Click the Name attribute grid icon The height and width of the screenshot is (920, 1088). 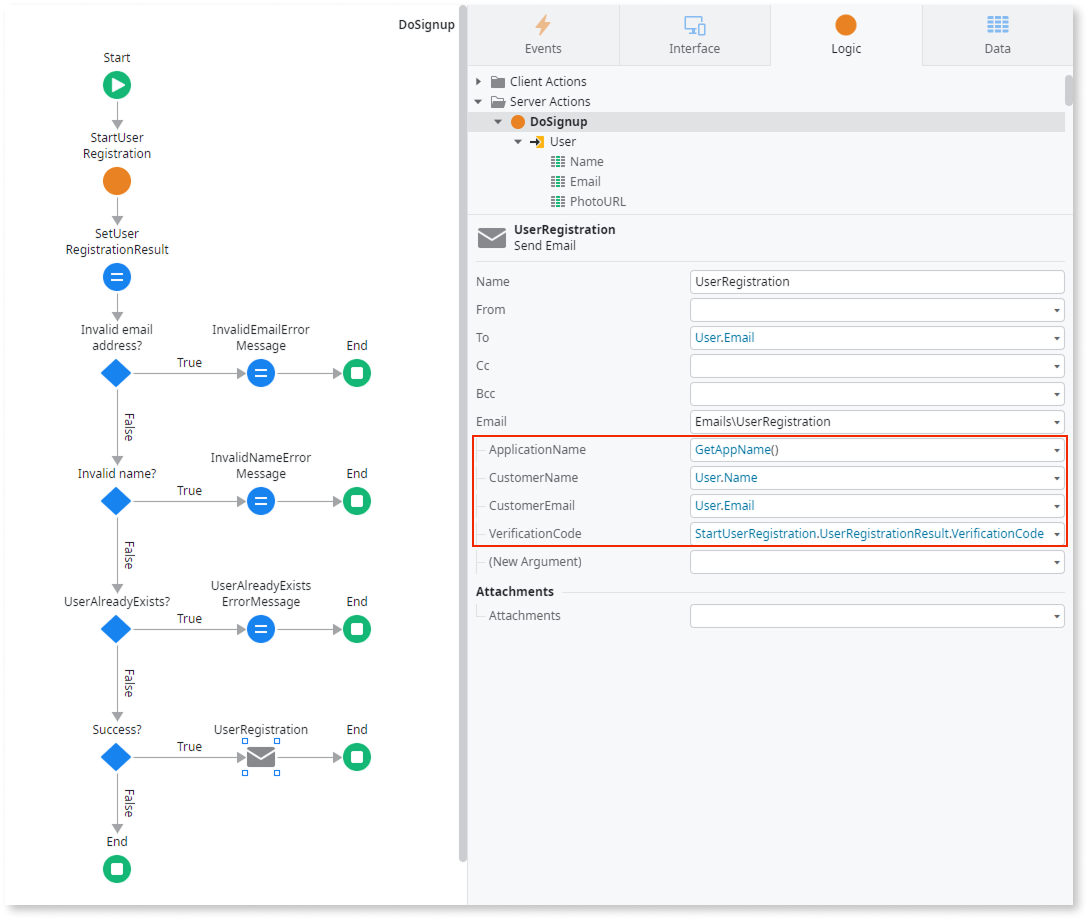coord(558,162)
